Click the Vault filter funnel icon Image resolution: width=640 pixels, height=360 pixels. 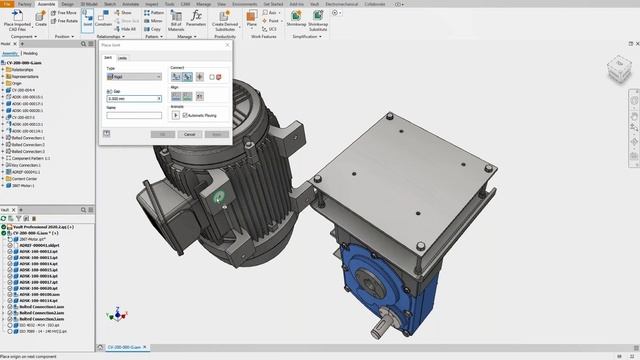coord(18,219)
